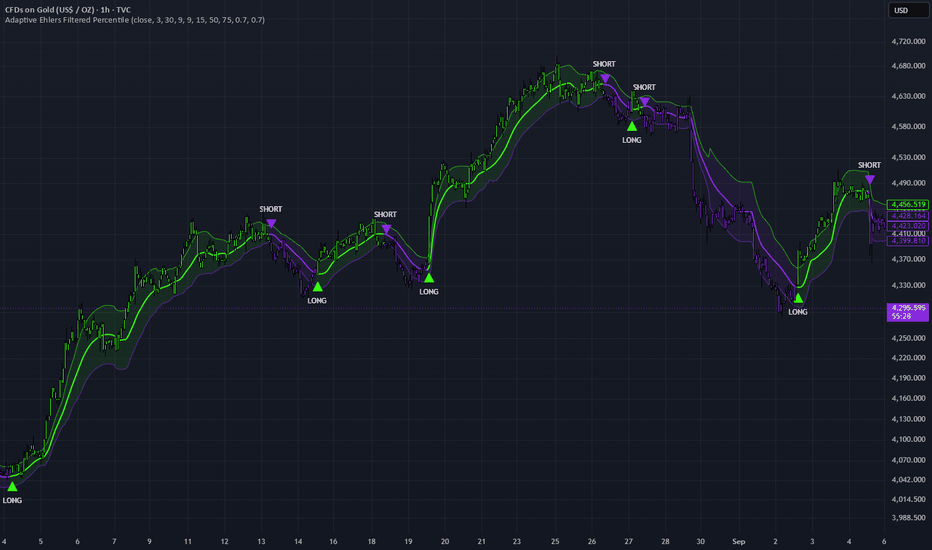Click the 25 date on time axis
Image resolution: width=932 pixels, height=550 pixels.
coord(555,542)
